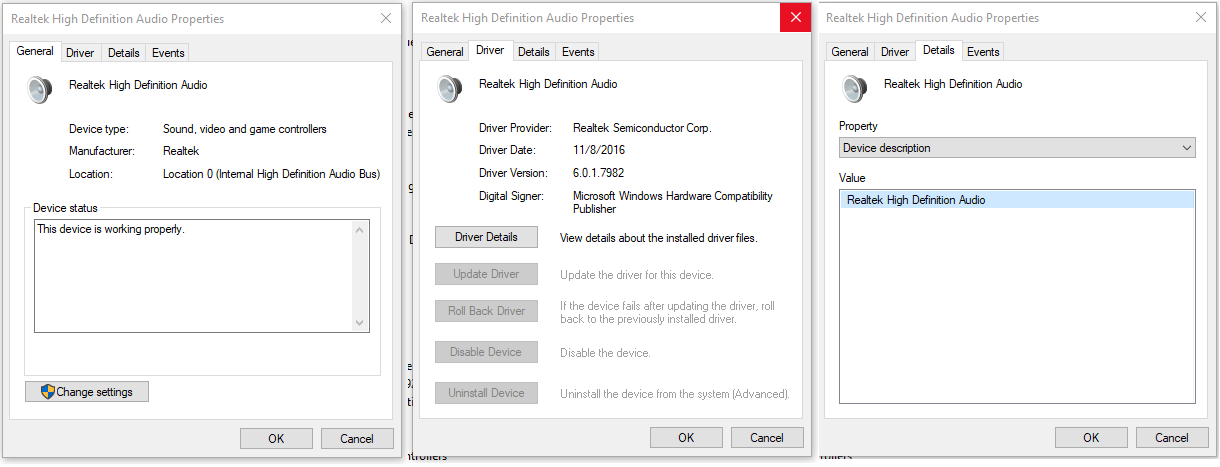Click This device is working properly text
This screenshot has height=467, width=1220.
coord(111,229)
